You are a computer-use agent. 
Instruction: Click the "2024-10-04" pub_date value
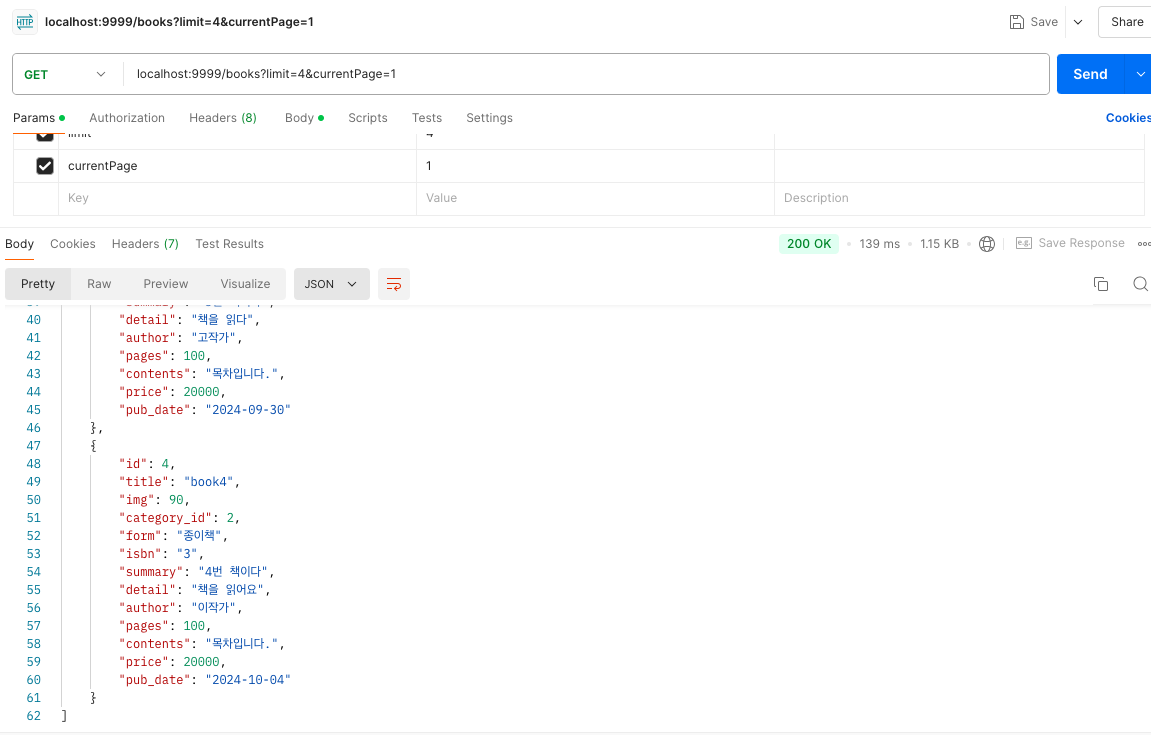tap(248, 681)
